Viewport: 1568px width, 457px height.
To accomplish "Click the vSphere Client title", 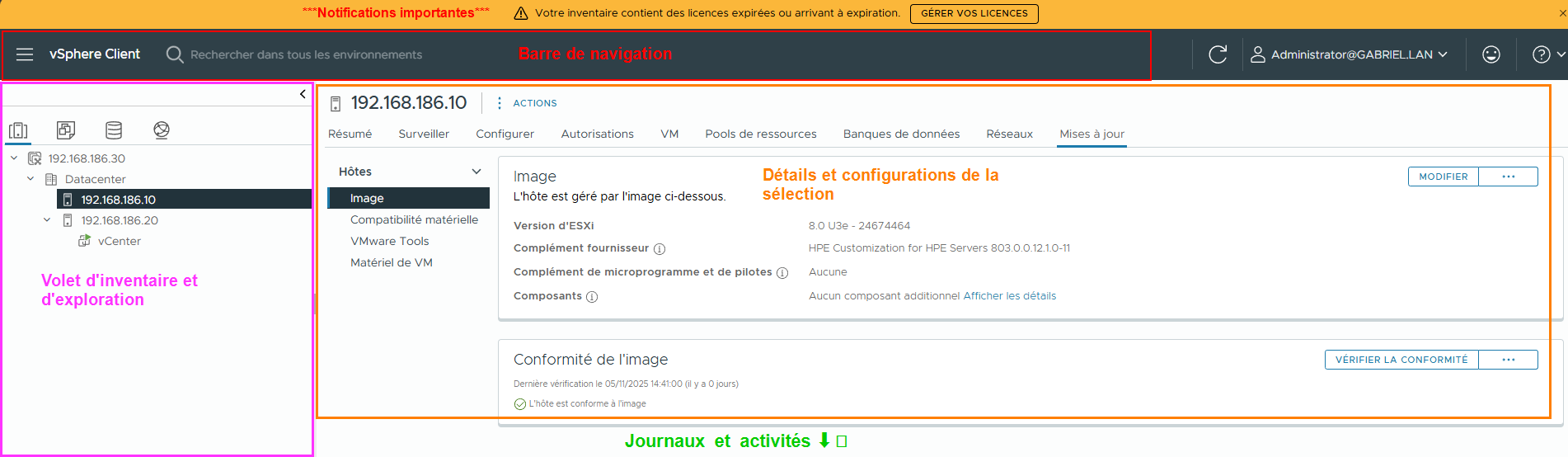I will point(95,54).
